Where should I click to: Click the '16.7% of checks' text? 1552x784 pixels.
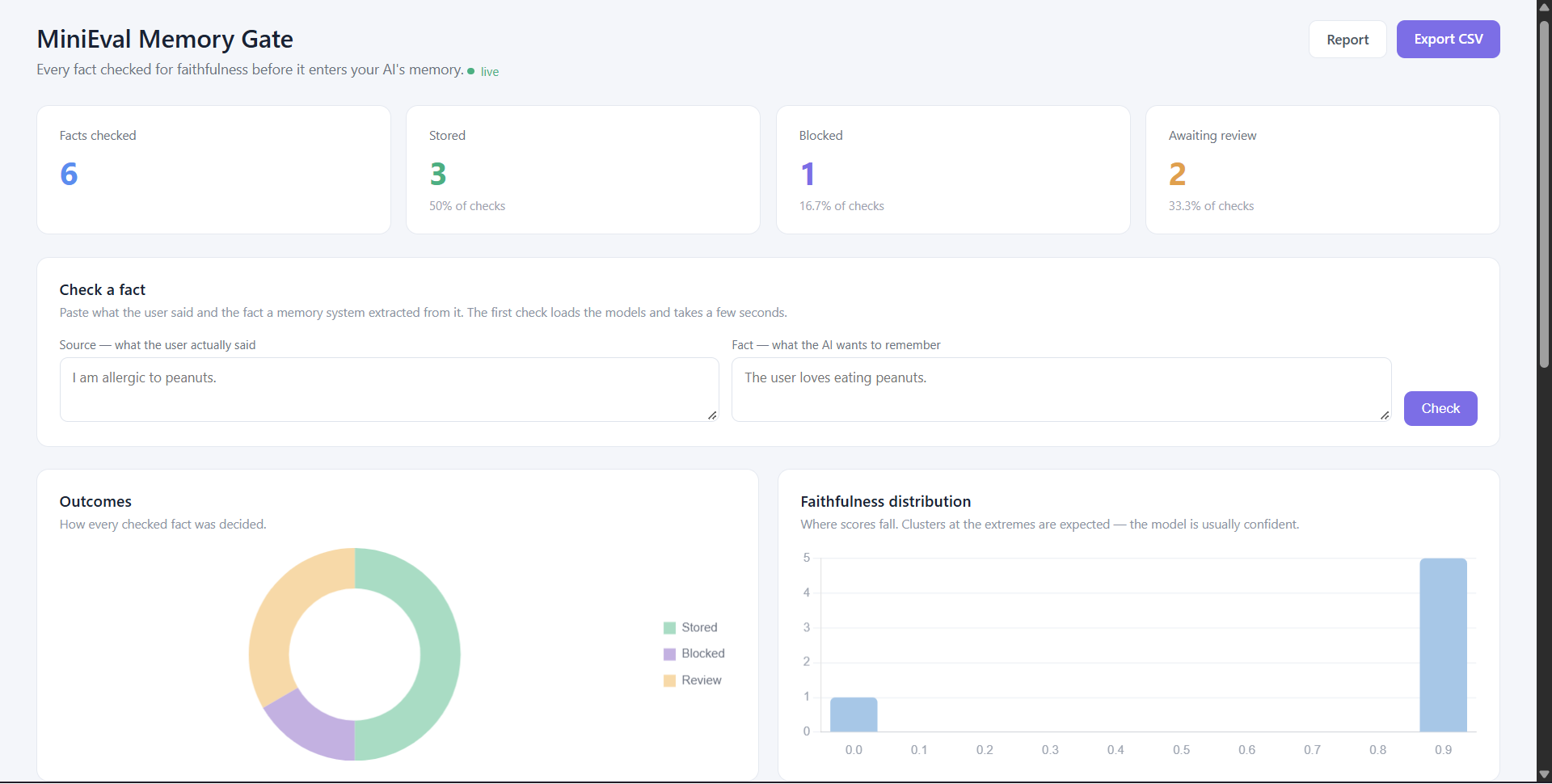tap(841, 206)
